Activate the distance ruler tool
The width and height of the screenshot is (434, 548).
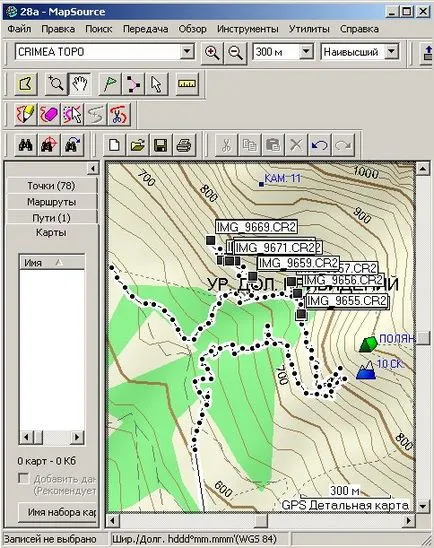(187, 84)
